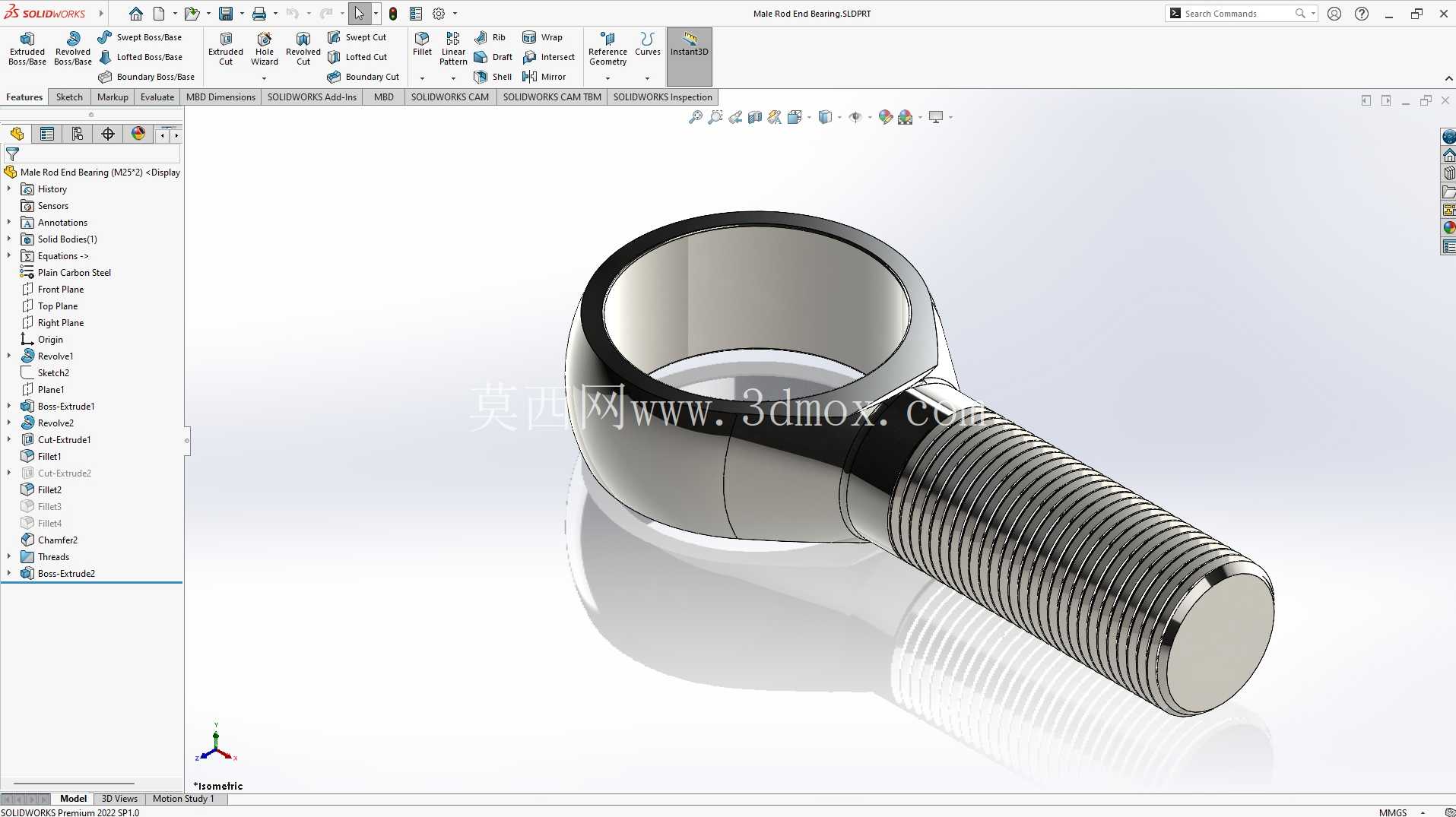Screen dimensions: 1456x817
Task: Open the View Orientation icon
Action: point(795,117)
